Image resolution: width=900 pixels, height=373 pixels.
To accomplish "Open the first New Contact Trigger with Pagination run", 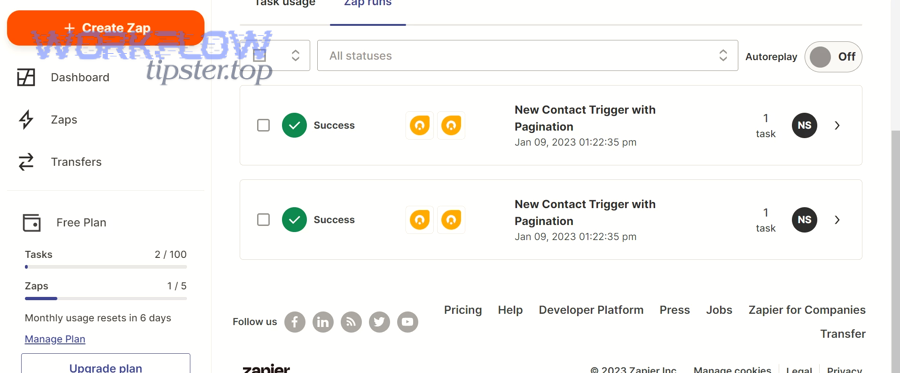I will pyautogui.click(x=585, y=118).
